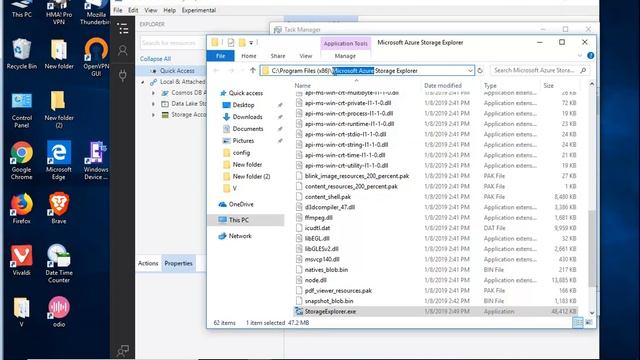Viewport: 640px width, 360px height.
Task: Open Windows Device desktop shortcut
Action: 96,161
